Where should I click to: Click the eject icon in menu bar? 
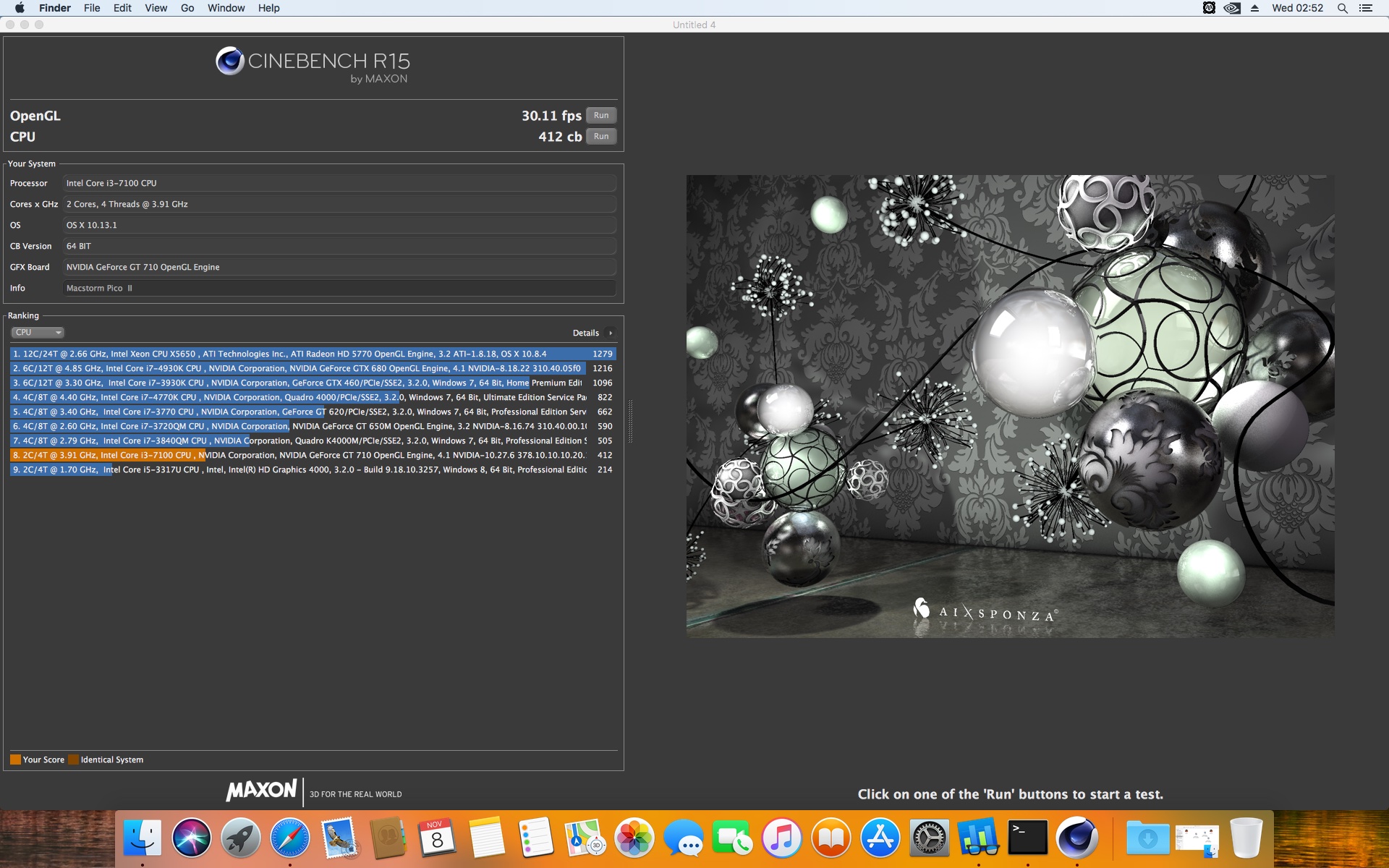1255,8
